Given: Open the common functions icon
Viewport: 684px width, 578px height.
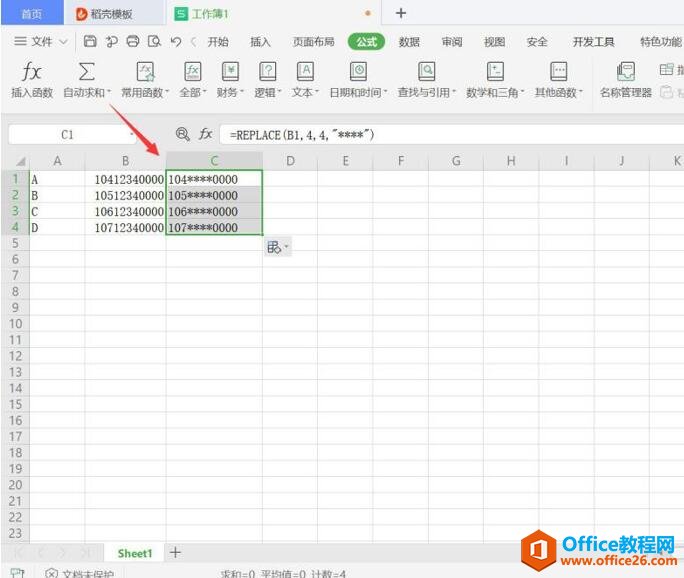Looking at the screenshot, I should 145,71.
